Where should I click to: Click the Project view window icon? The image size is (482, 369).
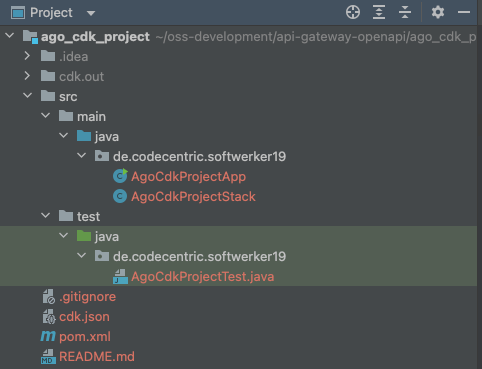[18, 13]
